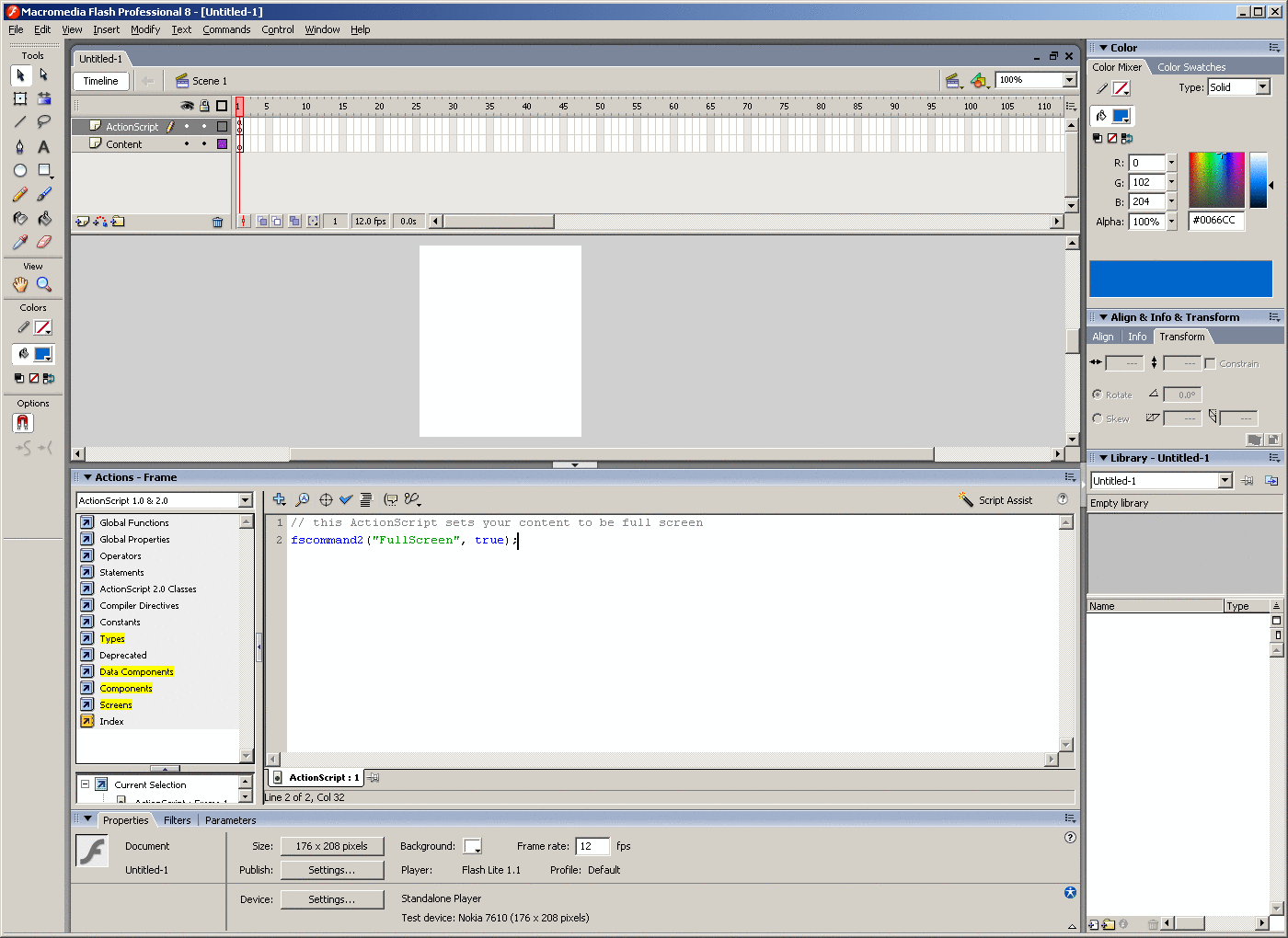Open the fill Type dropdown
Screen dimensions: 1288x938
click(x=1262, y=87)
